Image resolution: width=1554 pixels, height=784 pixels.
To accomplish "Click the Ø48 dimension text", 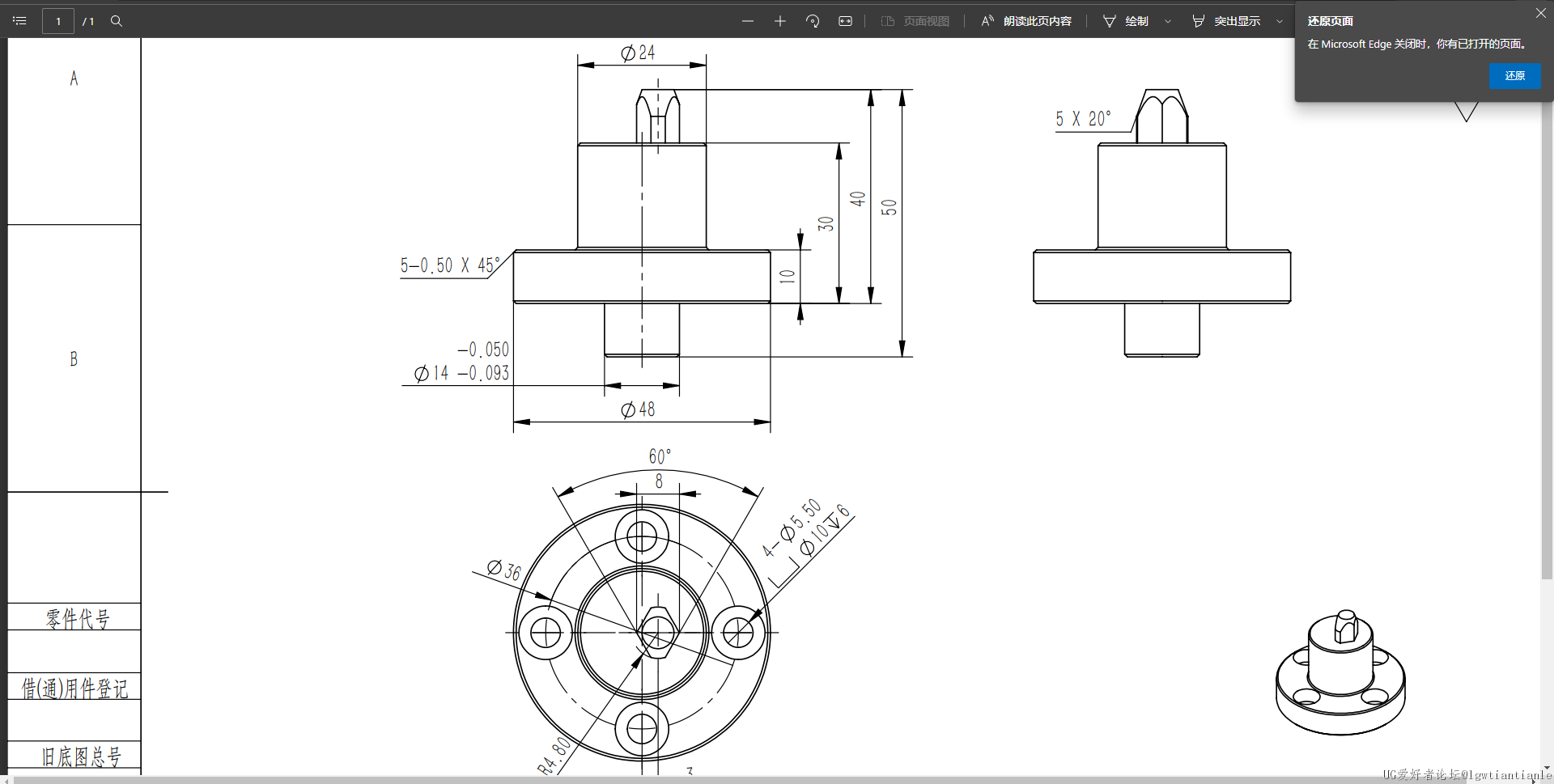I will pyautogui.click(x=638, y=409).
